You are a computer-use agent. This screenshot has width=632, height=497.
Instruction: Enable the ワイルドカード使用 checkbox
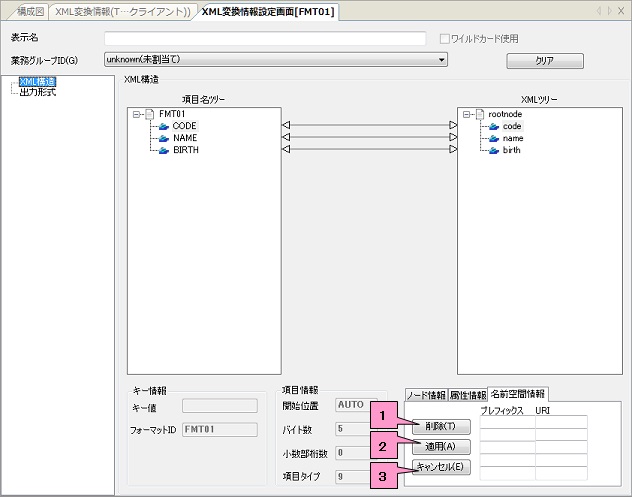(446, 39)
